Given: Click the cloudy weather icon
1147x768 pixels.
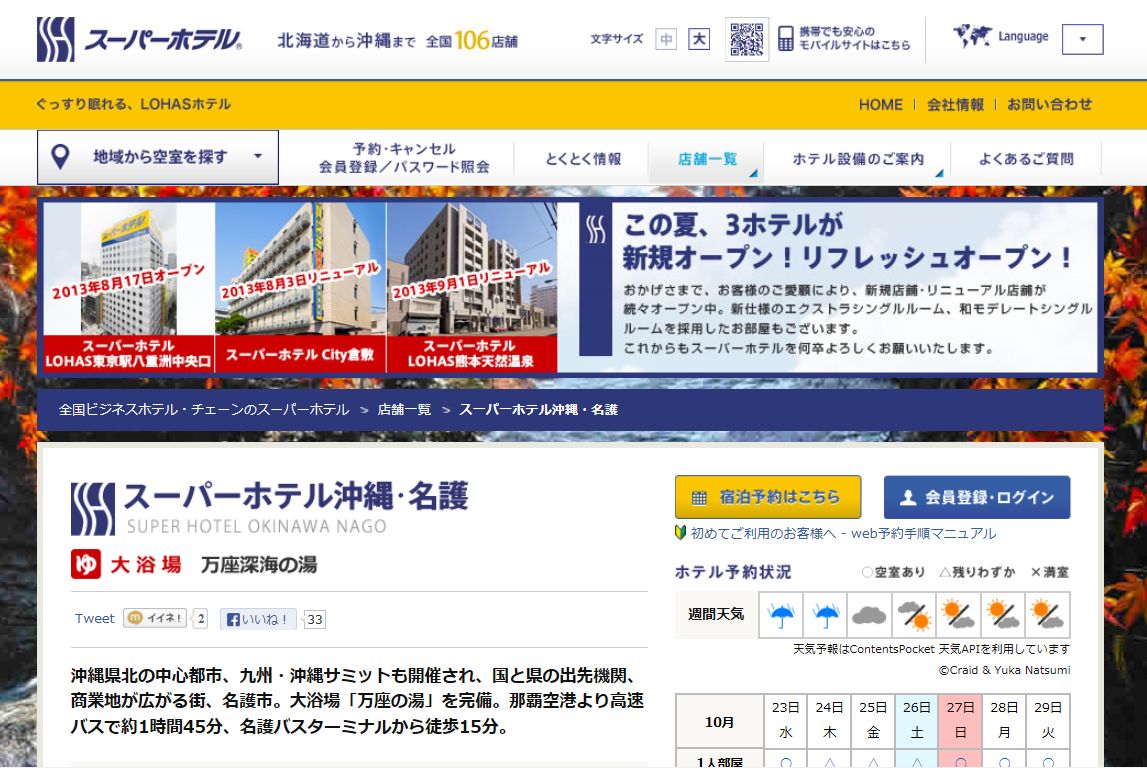Looking at the screenshot, I should [870, 615].
